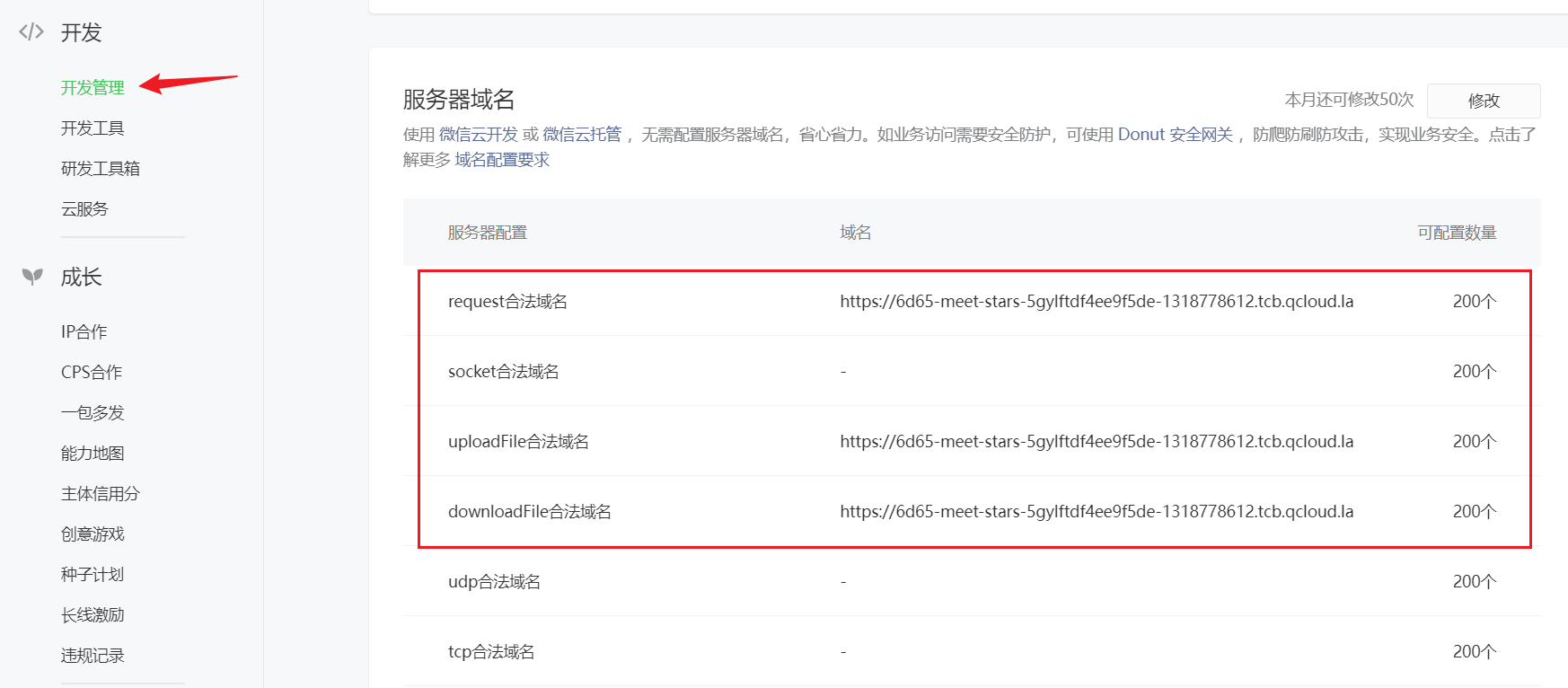Open the 微信云开发 link
The image size is (1568, 688).
click(x=479, y=134)
